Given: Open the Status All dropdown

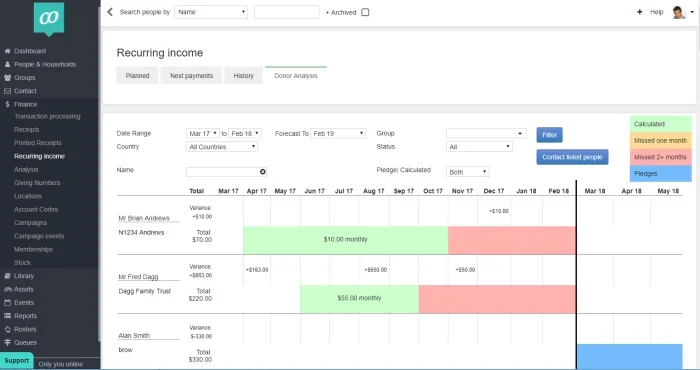Looking at the screenshot, I should pyautogui.click(x=479, y=147).
